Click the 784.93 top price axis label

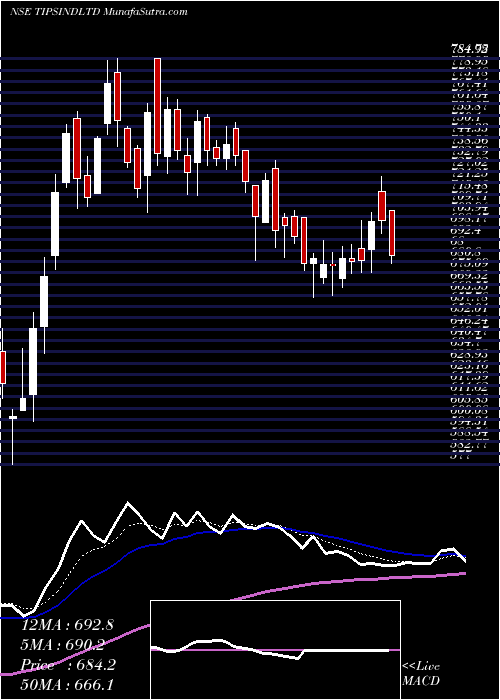coord(469,47)
